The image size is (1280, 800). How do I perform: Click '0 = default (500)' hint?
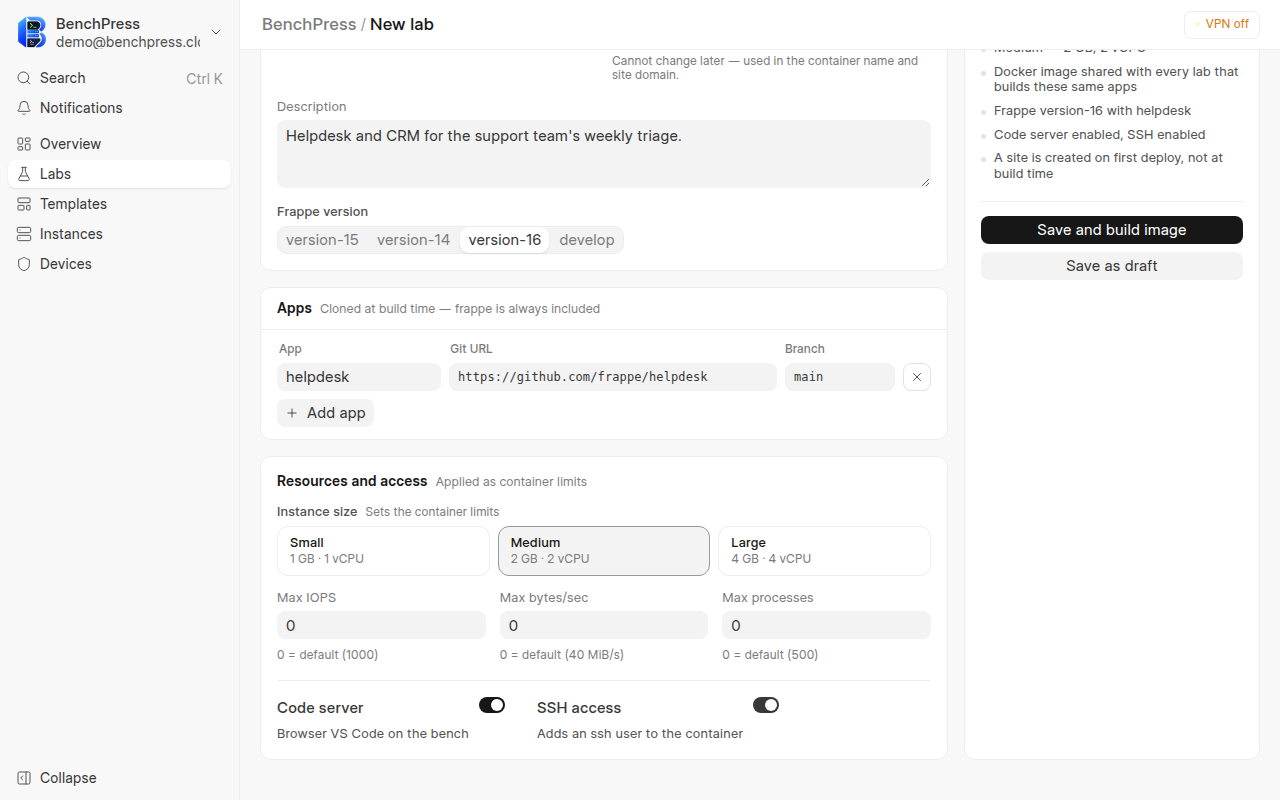[x=770, y=655]
